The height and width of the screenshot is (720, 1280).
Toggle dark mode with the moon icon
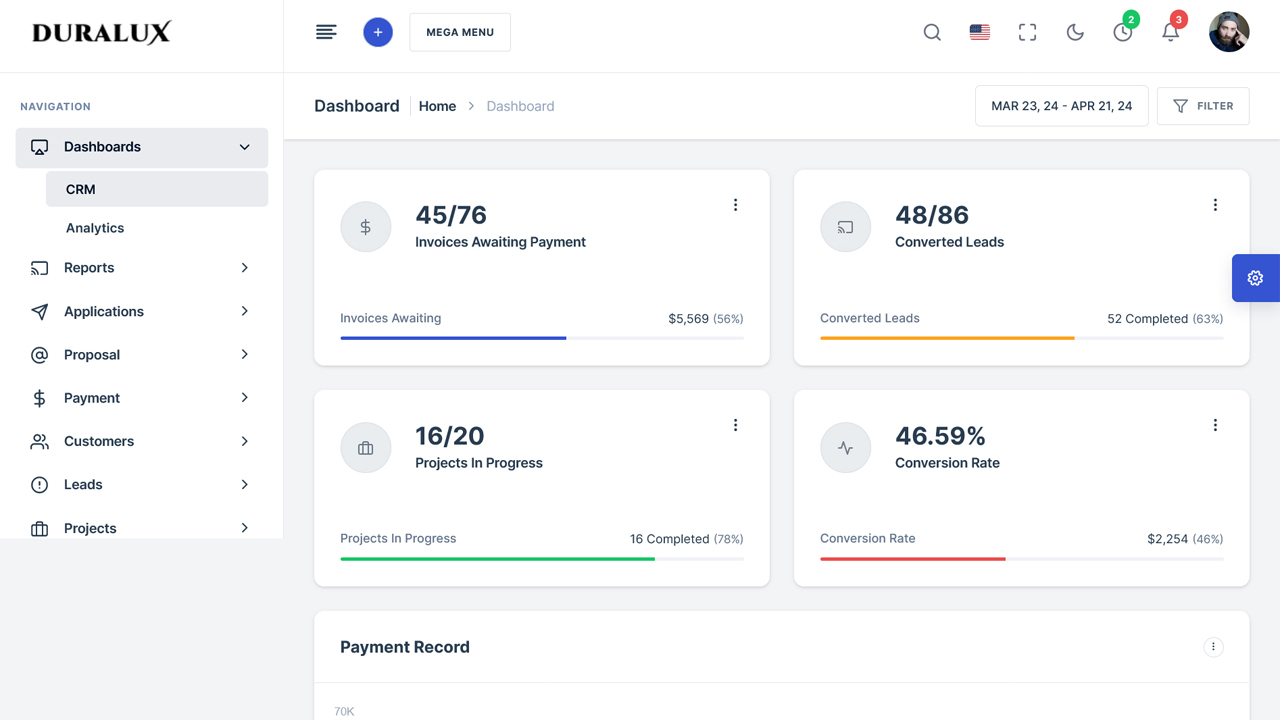tap(1075, 32)
